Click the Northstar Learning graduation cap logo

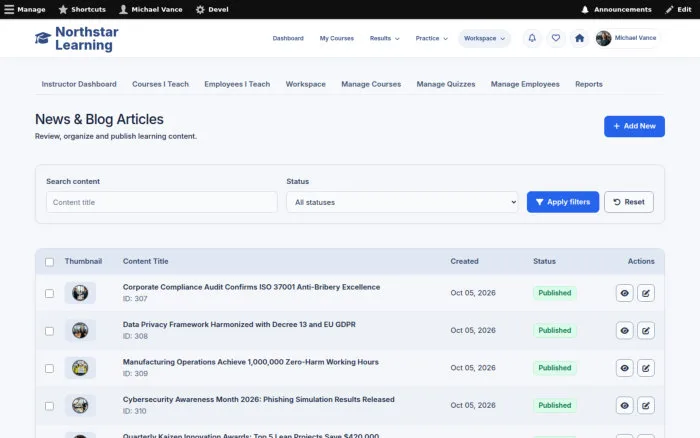coord(43,38)
